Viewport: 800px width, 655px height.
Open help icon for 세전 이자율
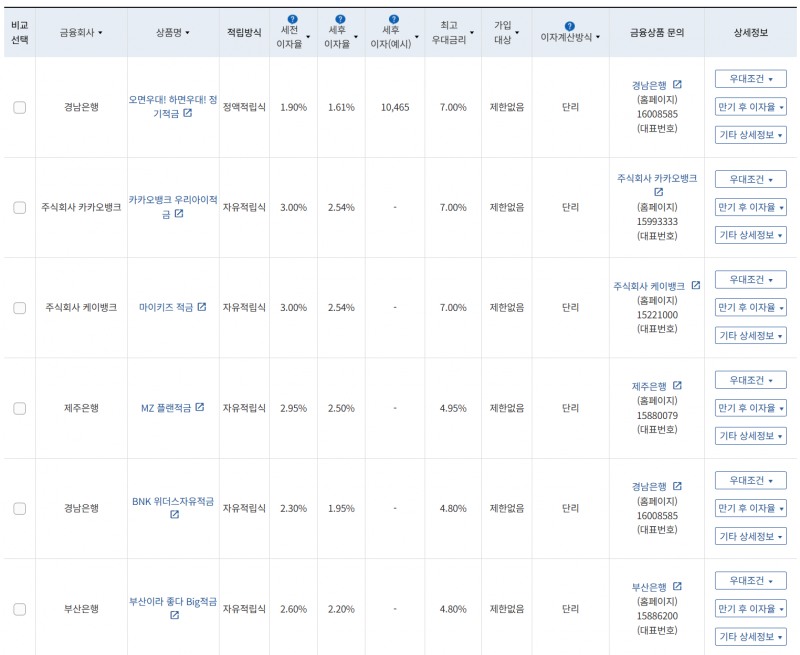point(292,19)
